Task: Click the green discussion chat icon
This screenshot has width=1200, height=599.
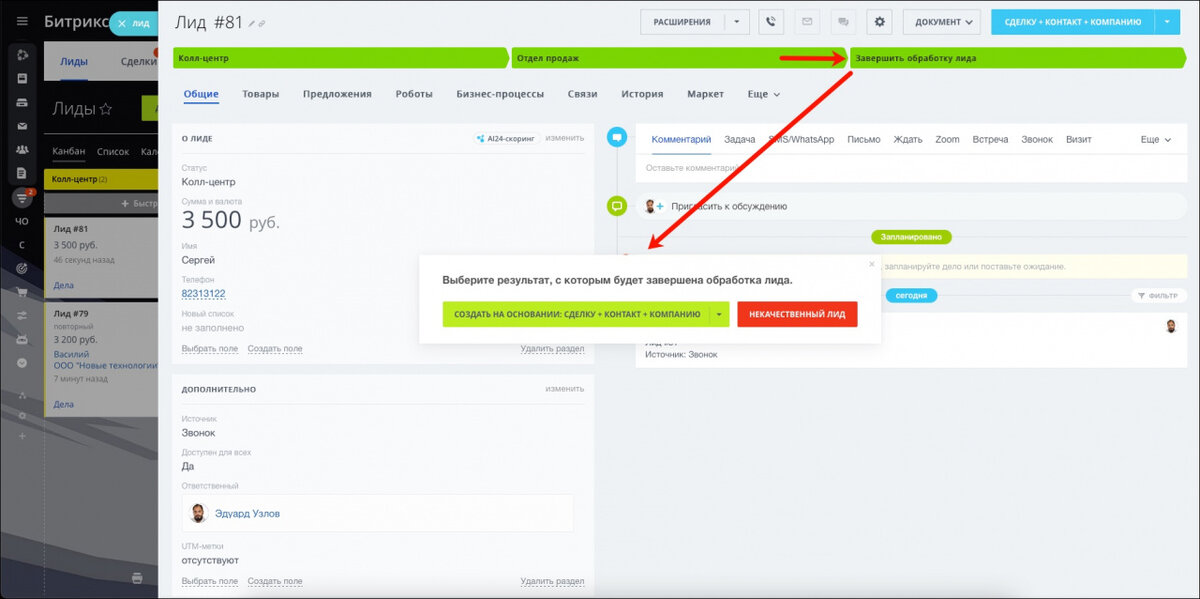Action: tap(617, 206)
